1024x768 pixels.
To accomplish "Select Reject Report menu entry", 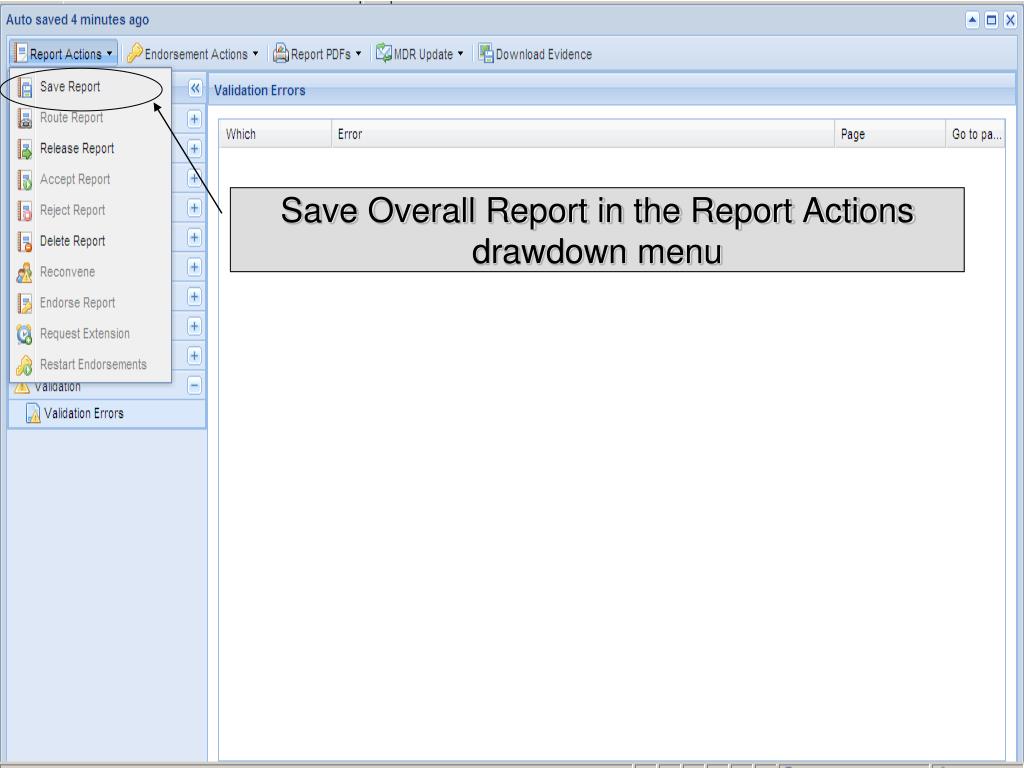I will [x=90, y=210].
